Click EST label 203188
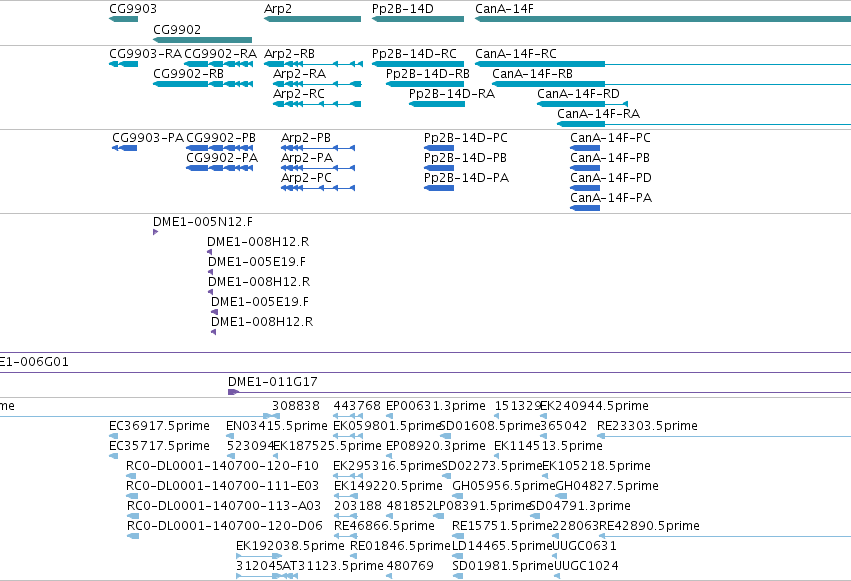The height and width of the screenshot is (581, 851). [x=358, y=506]
